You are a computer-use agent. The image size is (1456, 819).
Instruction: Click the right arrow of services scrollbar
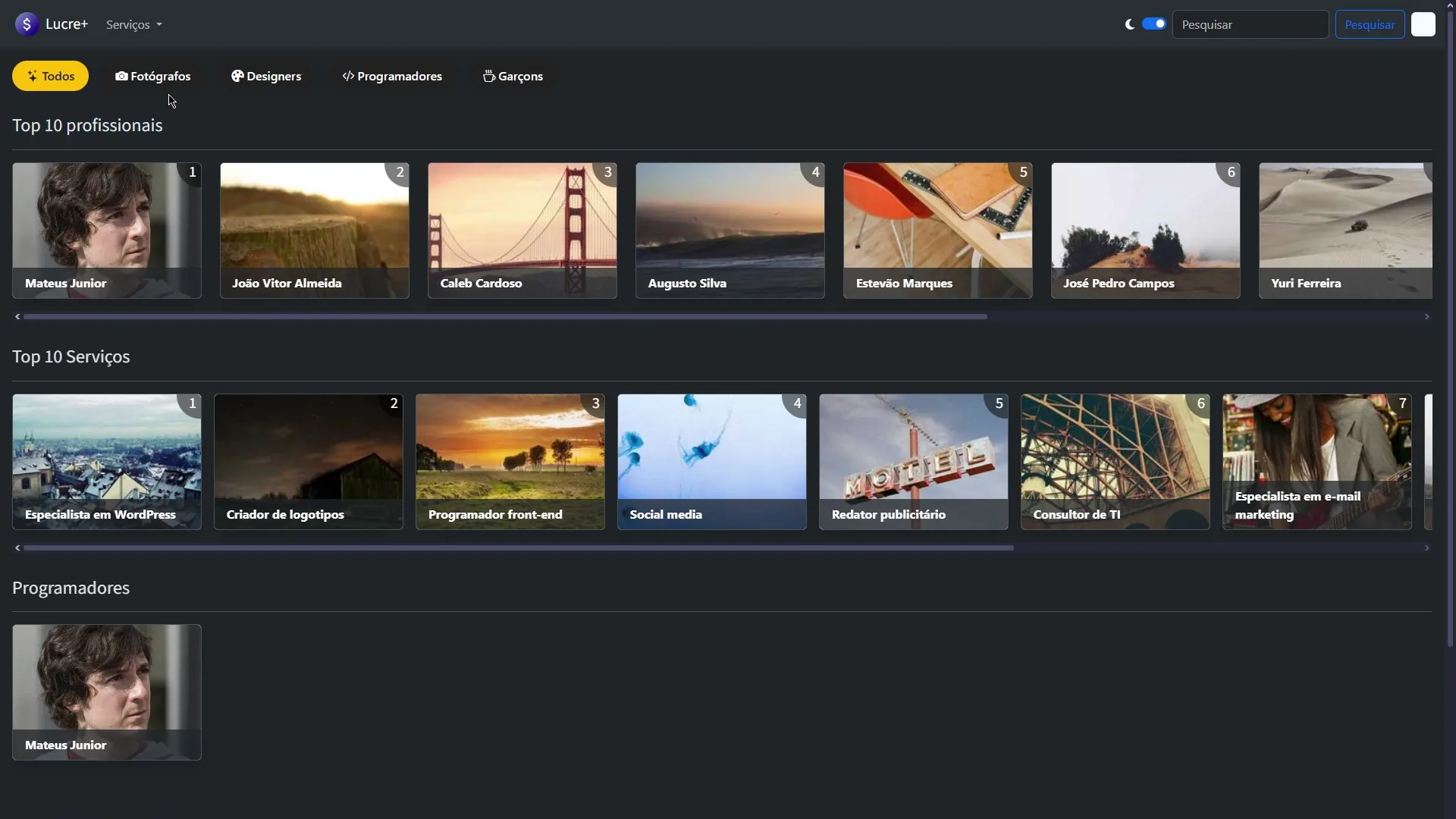[1427, 548]
